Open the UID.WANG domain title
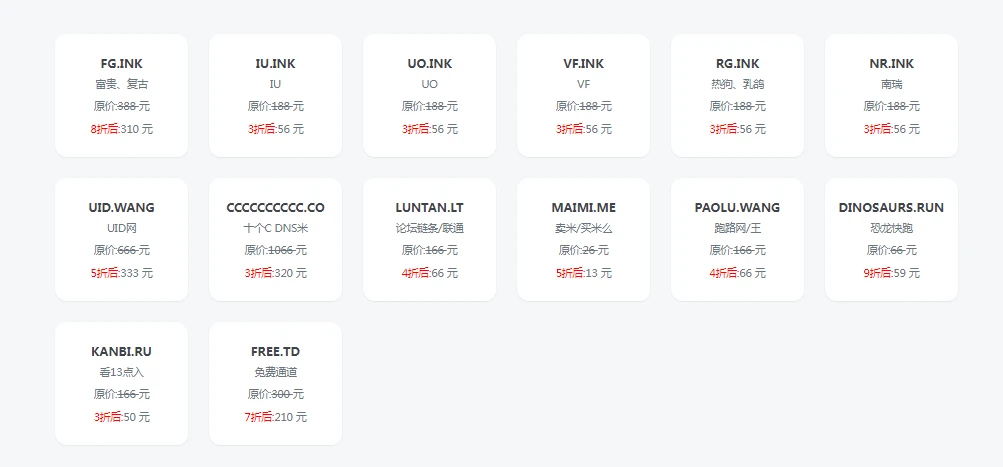 (121, 208)
